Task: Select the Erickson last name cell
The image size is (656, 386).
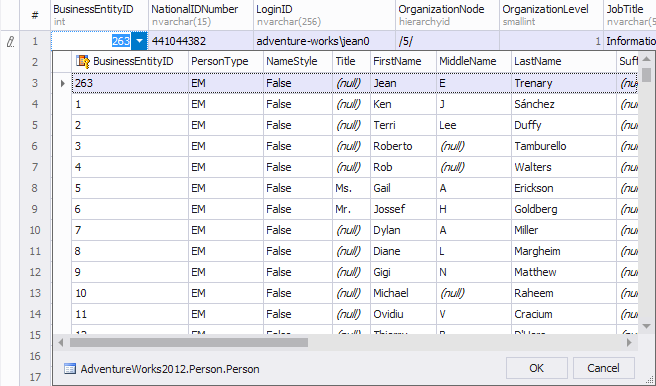Action: 564,188
